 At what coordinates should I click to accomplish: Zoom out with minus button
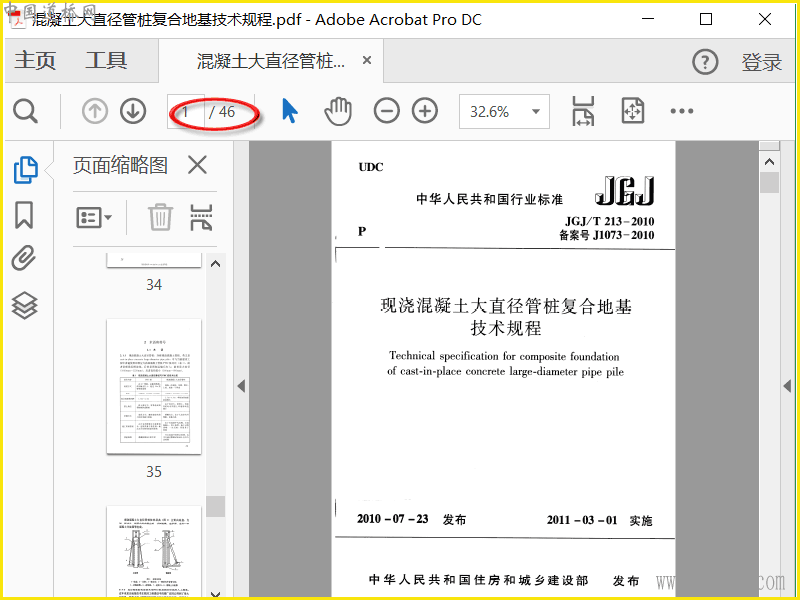(387, 111)
